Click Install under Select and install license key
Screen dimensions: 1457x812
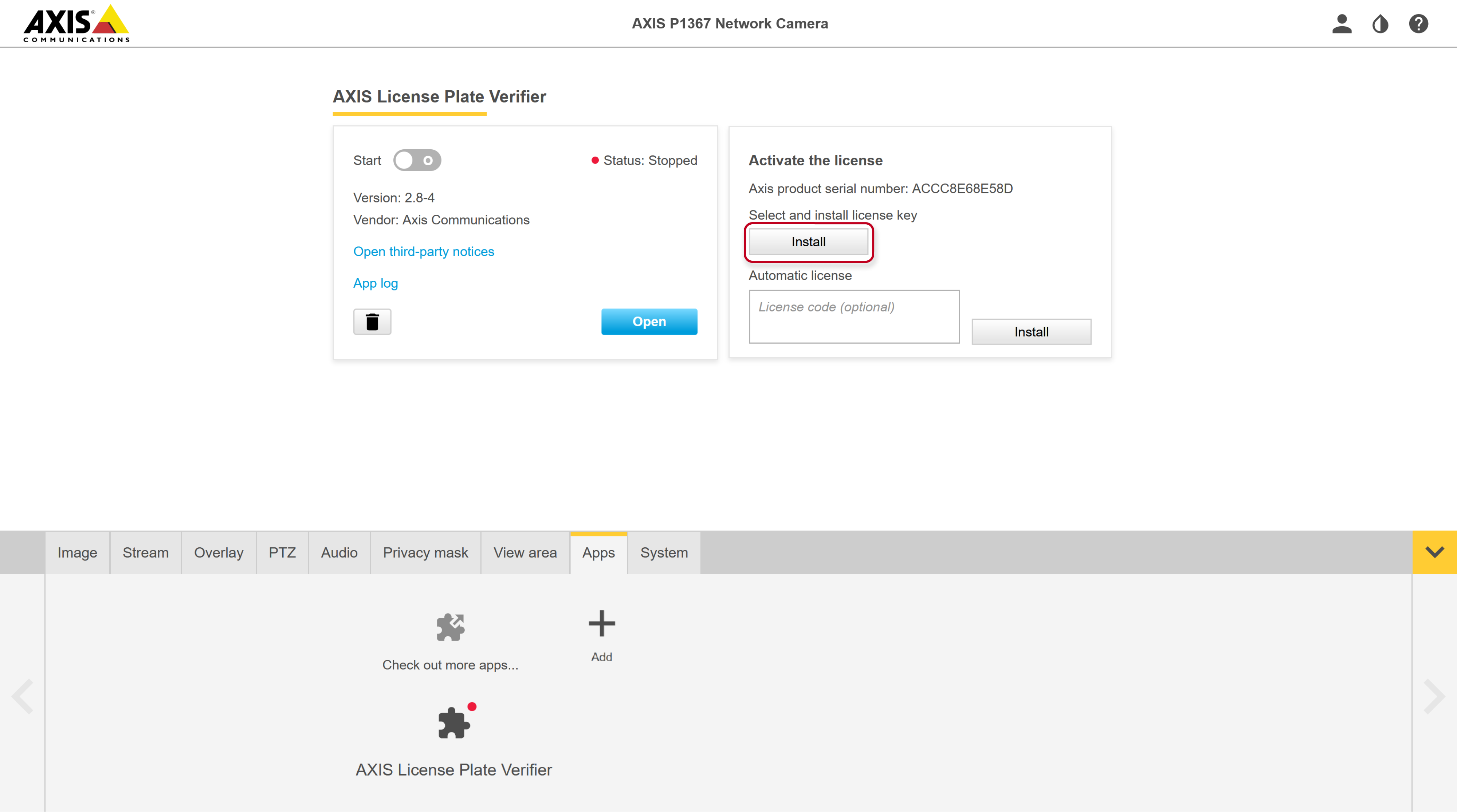point(809,242)
